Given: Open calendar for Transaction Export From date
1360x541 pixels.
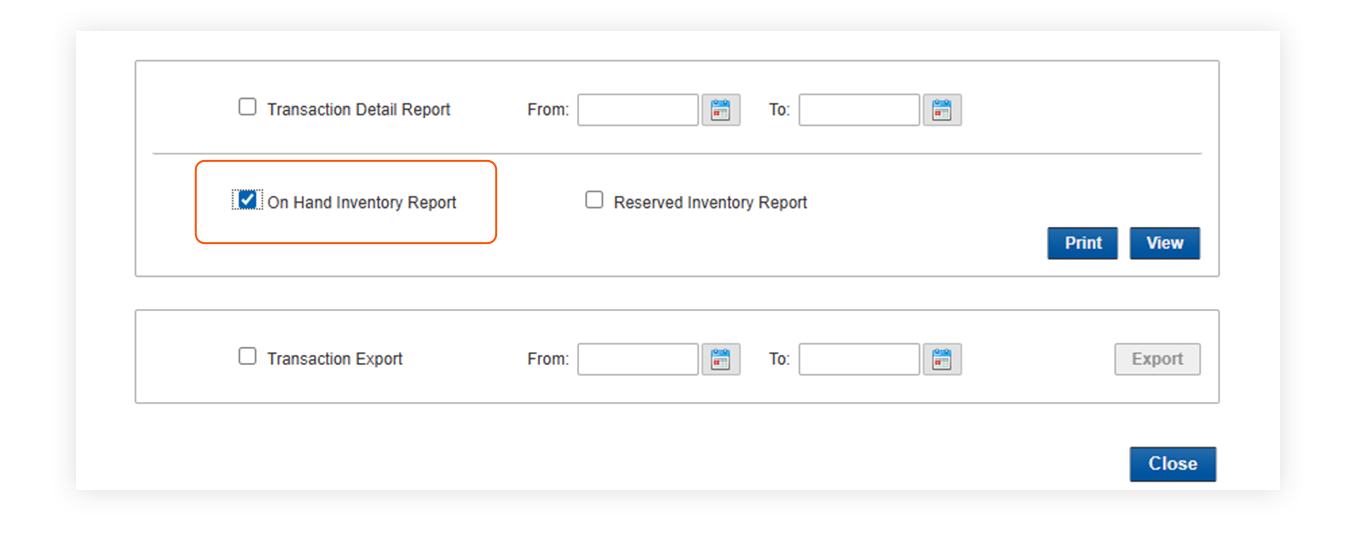Looking at the screenshot, I should 721,359.
